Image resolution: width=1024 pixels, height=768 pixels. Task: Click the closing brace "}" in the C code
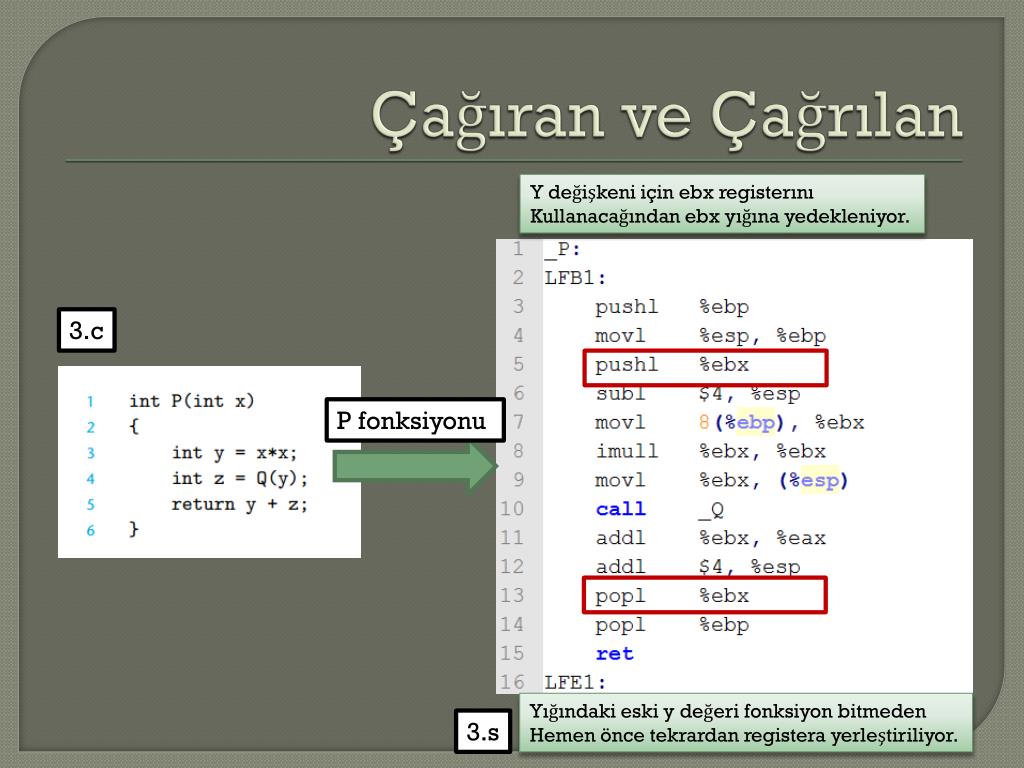[134, 528]
